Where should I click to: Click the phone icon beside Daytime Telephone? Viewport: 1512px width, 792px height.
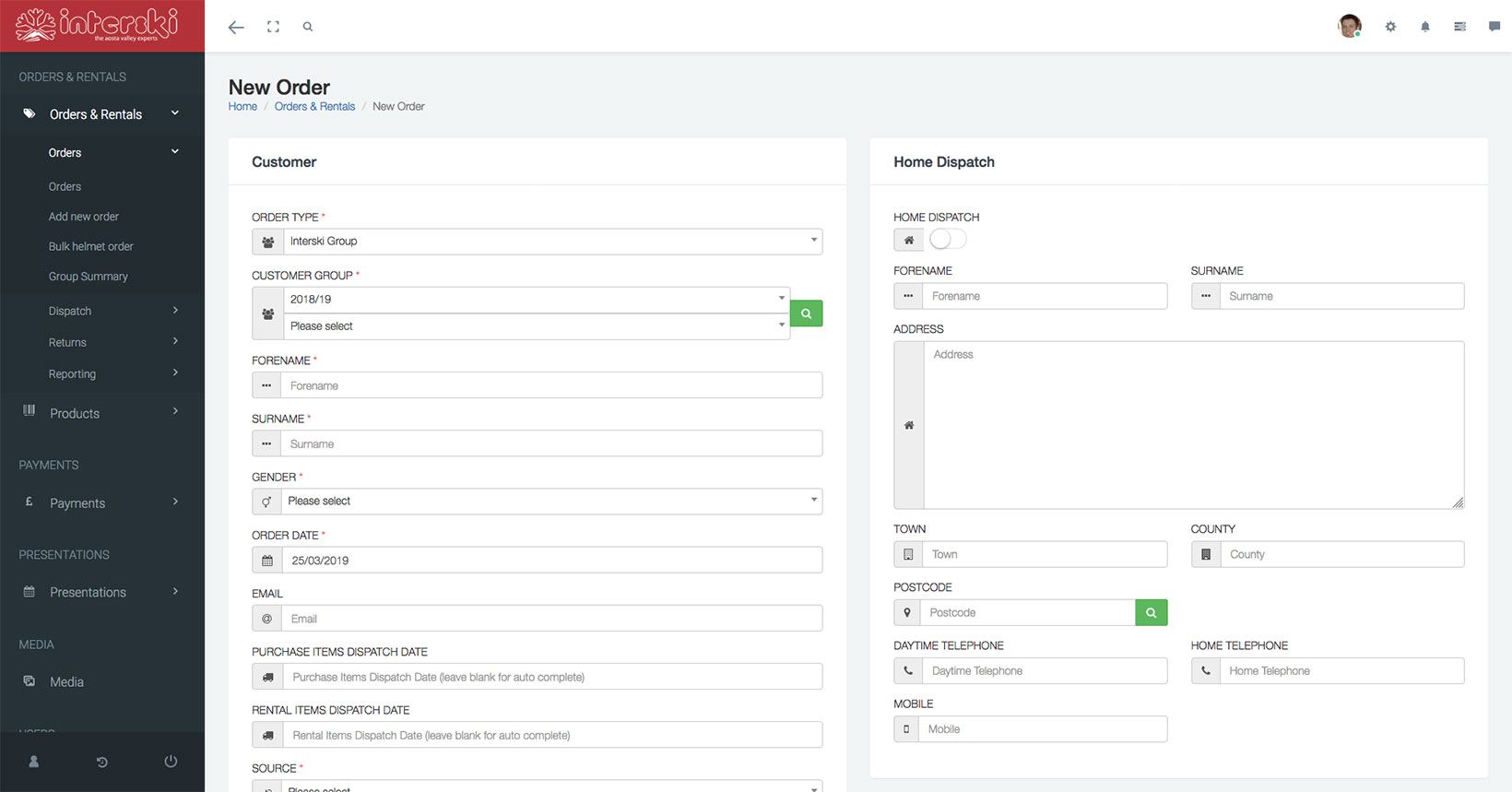click(908, 670)
